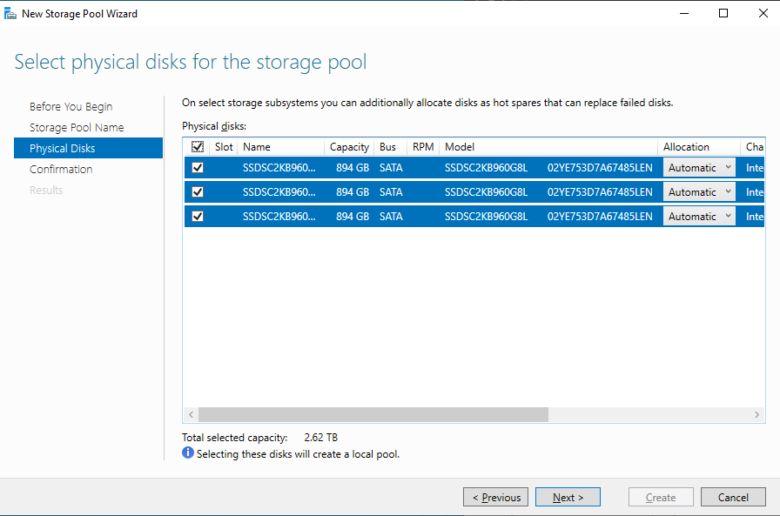Click the second row's SATA bus cell

point(391,192)
